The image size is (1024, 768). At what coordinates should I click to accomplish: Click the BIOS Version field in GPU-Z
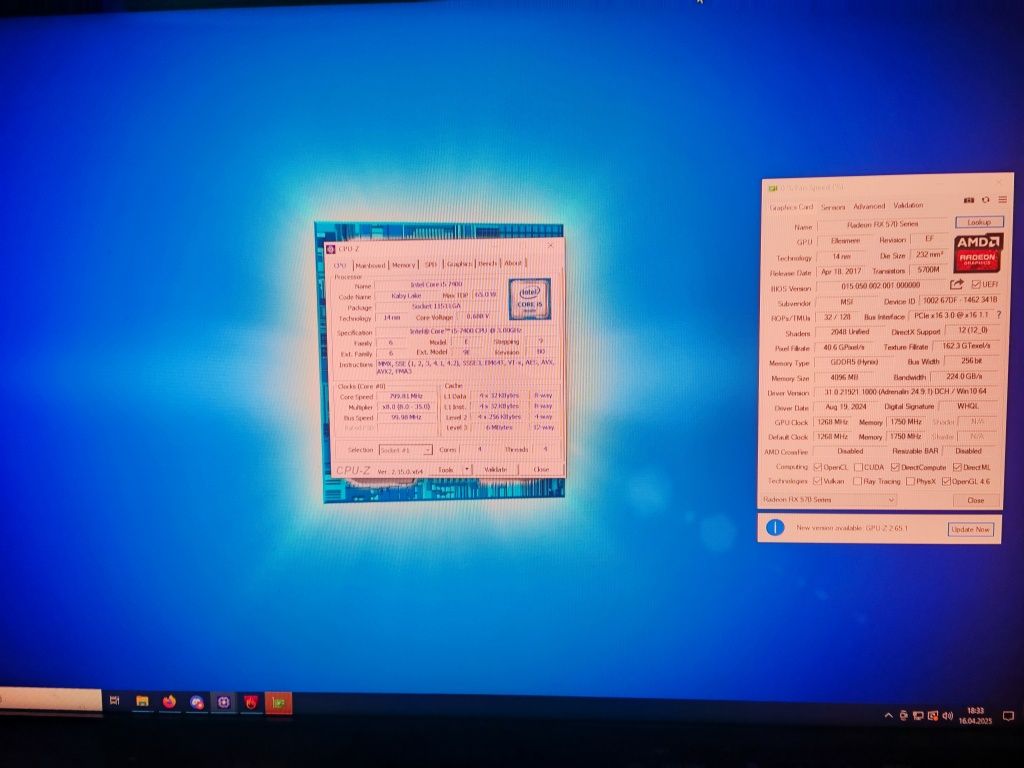coord(881,286)
